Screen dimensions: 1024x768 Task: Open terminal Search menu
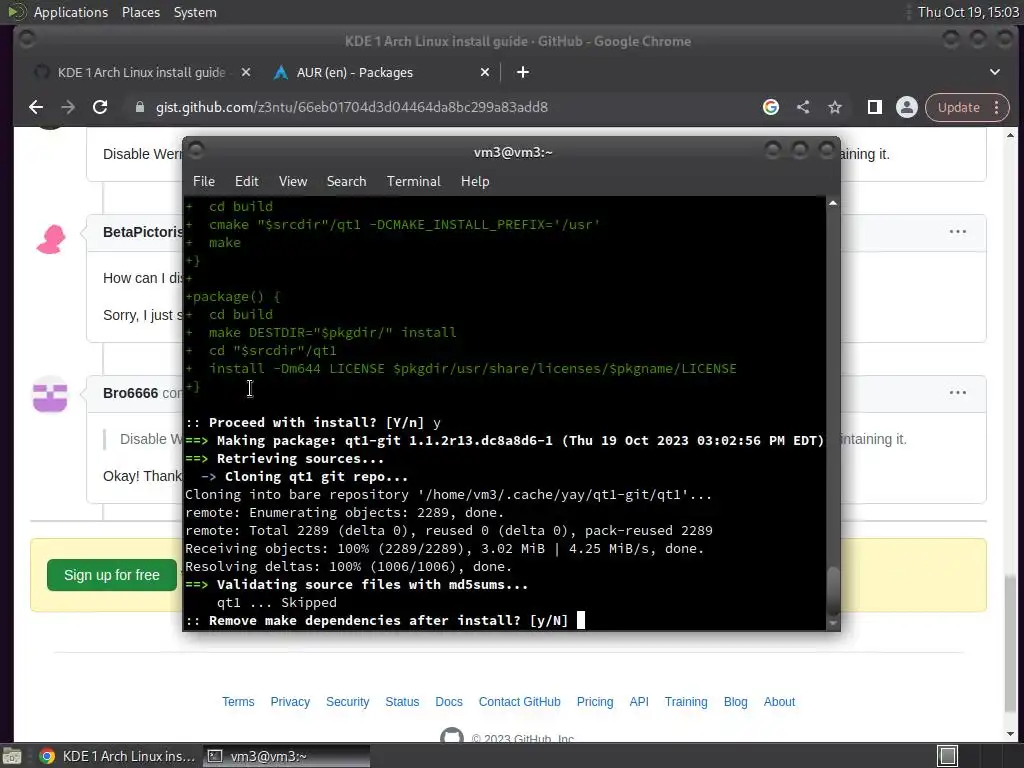pos(346,182)
